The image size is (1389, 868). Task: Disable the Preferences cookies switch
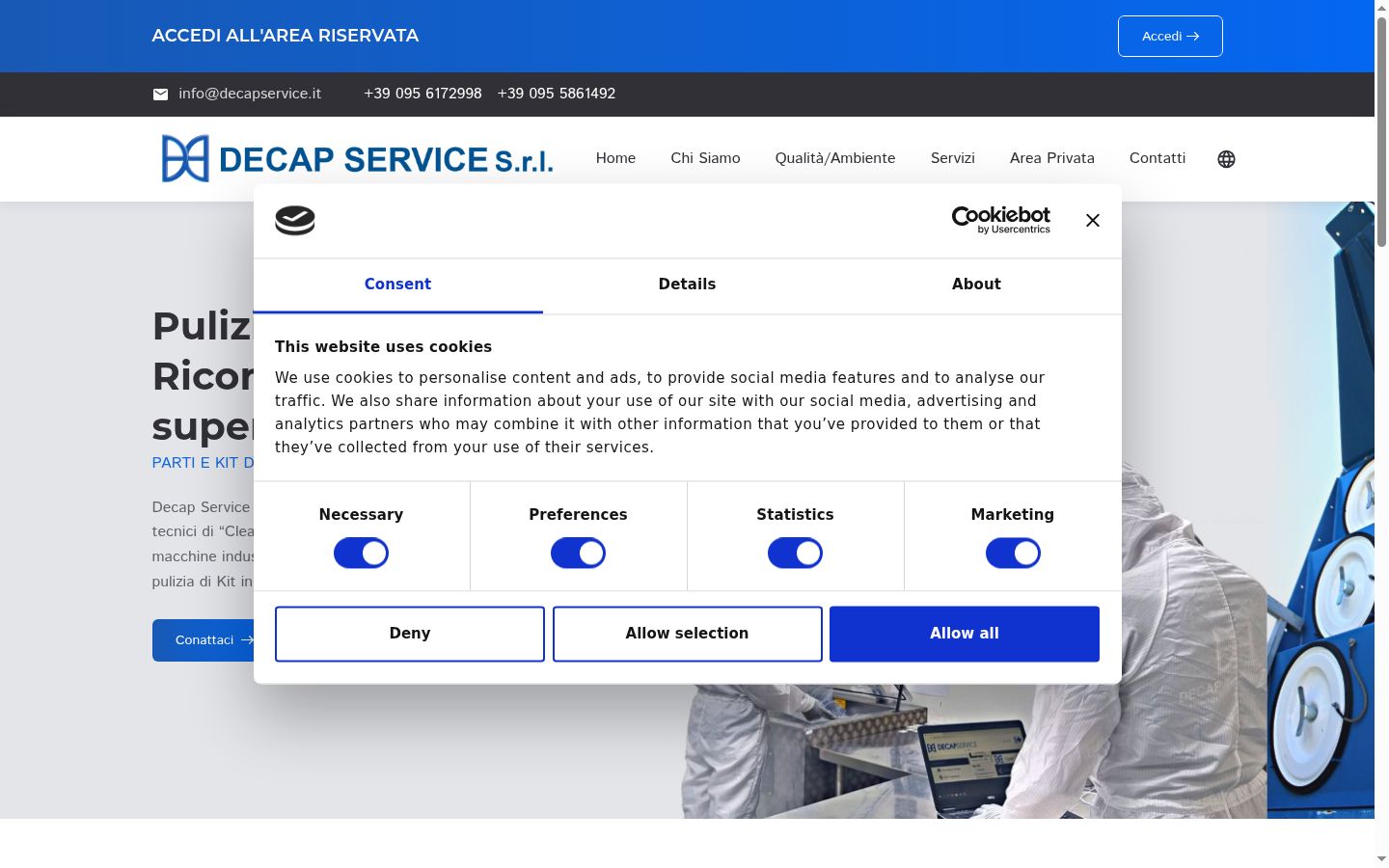(578, 554)
